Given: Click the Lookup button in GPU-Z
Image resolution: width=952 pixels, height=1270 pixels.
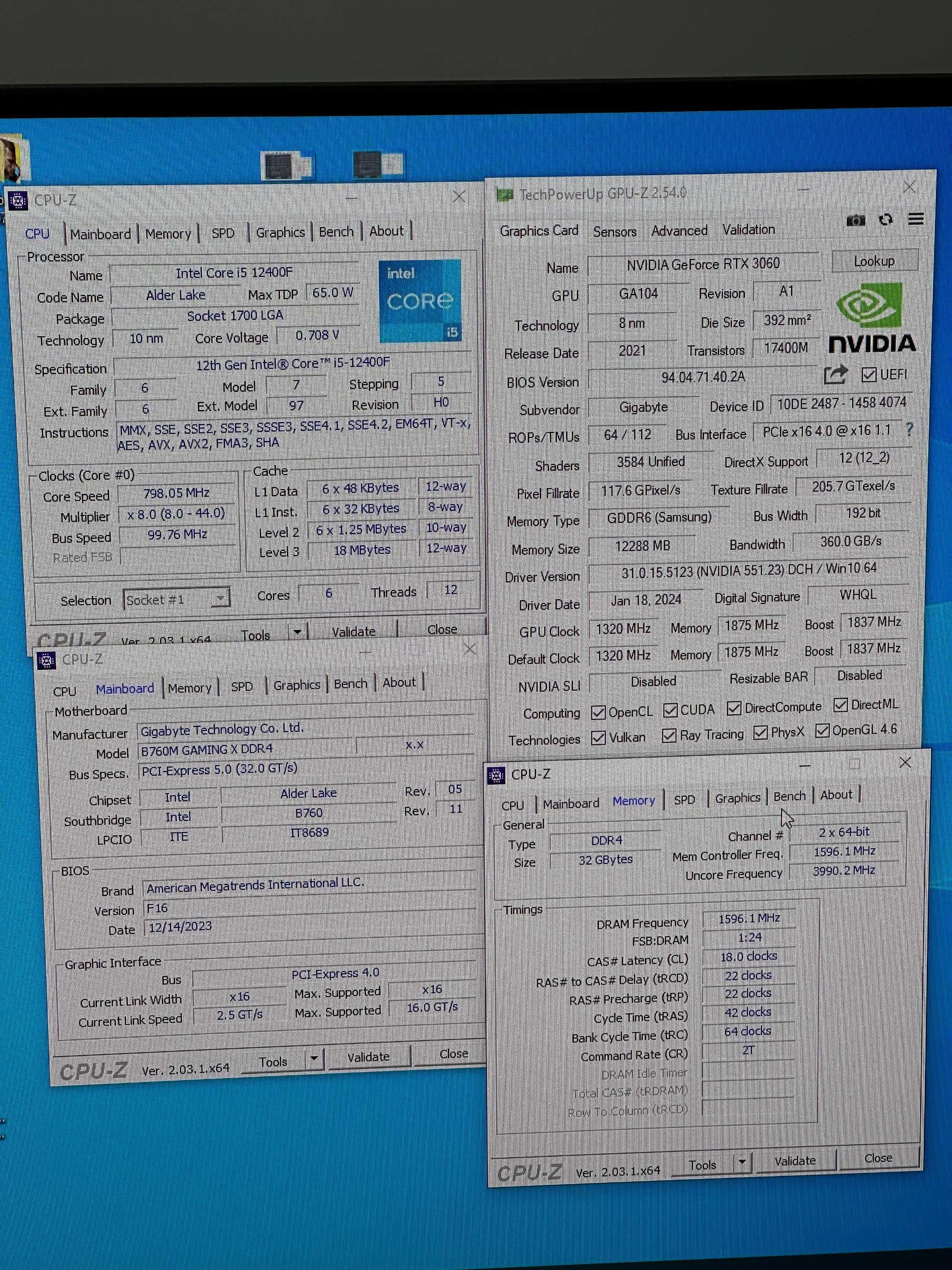Looking at the screenshot, I should point(874,261).
